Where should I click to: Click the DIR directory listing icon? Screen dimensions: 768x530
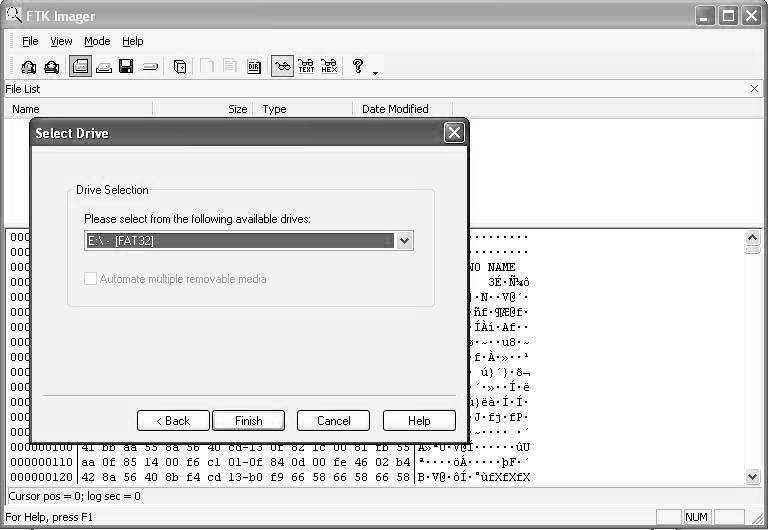[x=254, y=67]
